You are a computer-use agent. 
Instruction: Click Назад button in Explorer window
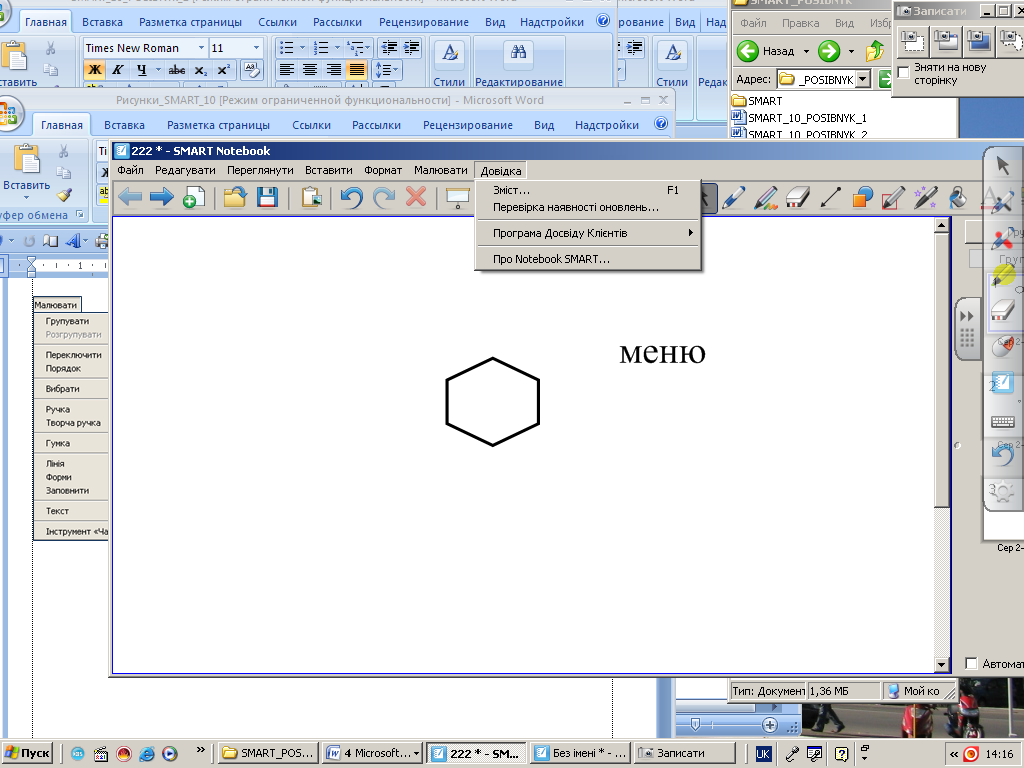pos(765,51)
